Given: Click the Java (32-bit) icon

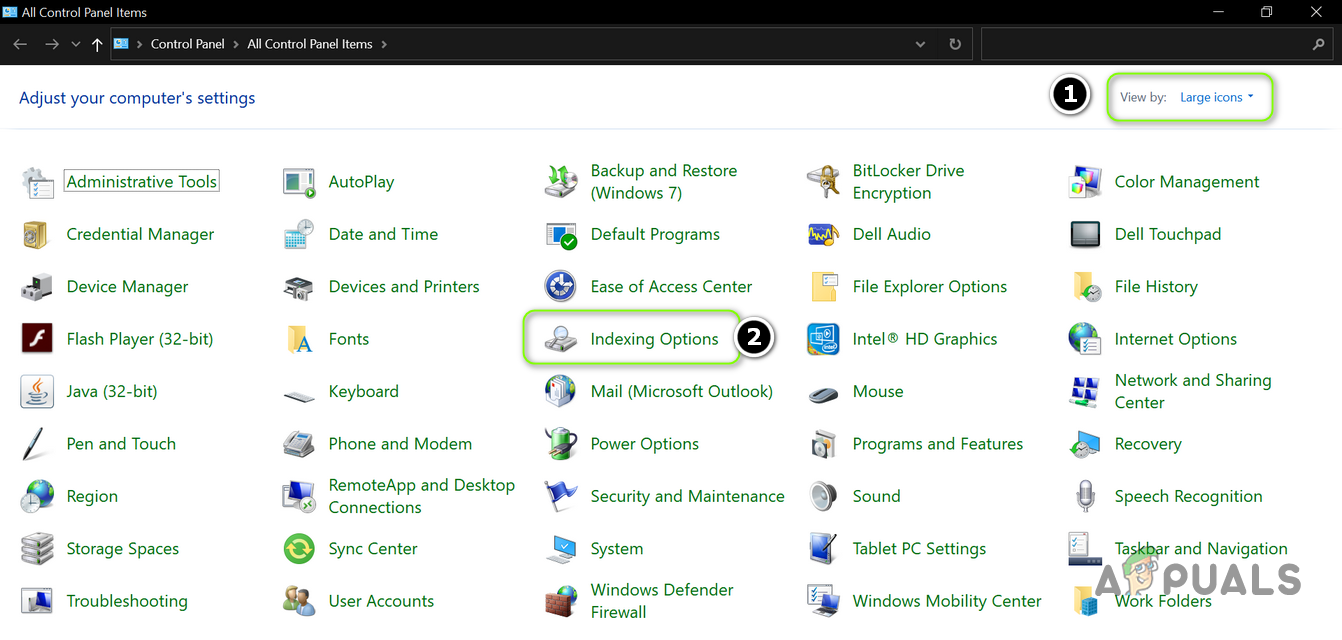Looking at the screenshot, I should click(37, 392).
